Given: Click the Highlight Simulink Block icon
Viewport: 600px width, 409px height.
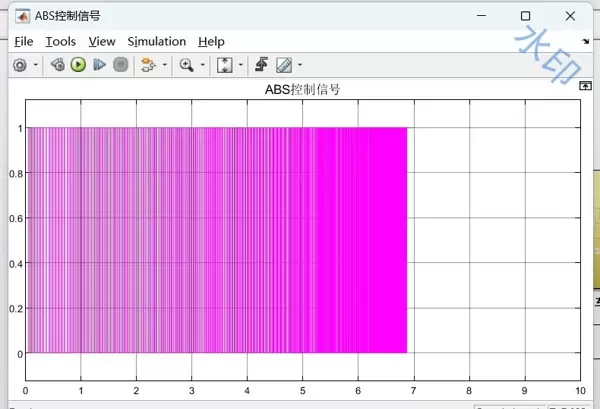Looking at the screenshot, I should [148, 65].
